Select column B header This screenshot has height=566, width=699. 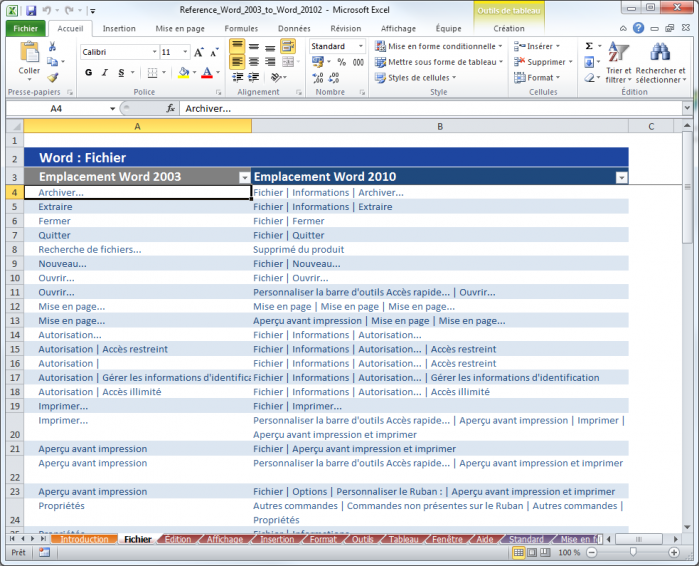(x=440, y=127)
